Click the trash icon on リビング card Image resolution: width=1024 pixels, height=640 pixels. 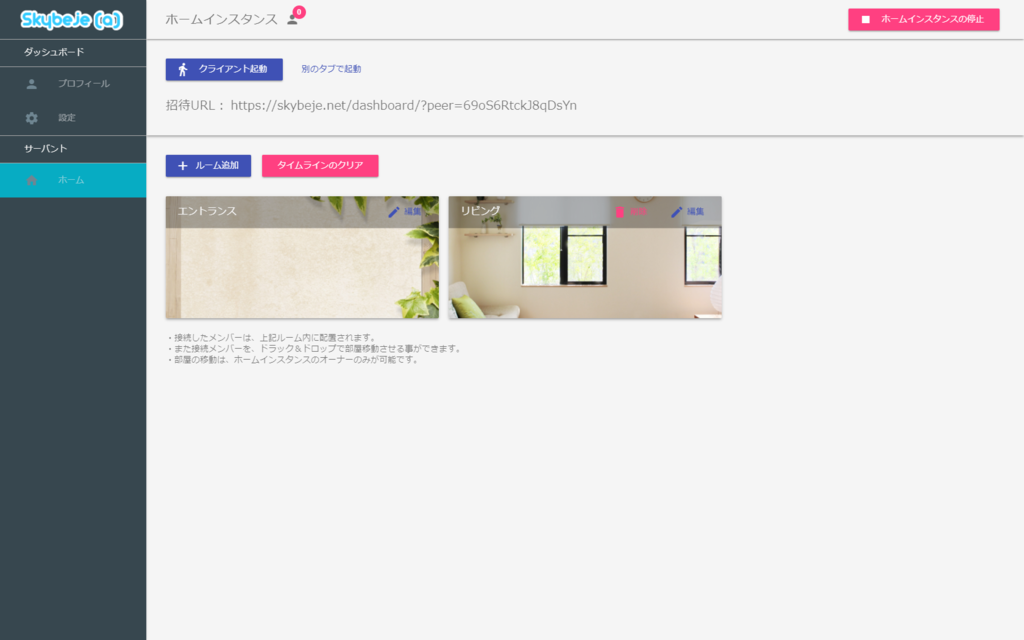(x=620, y=212)
